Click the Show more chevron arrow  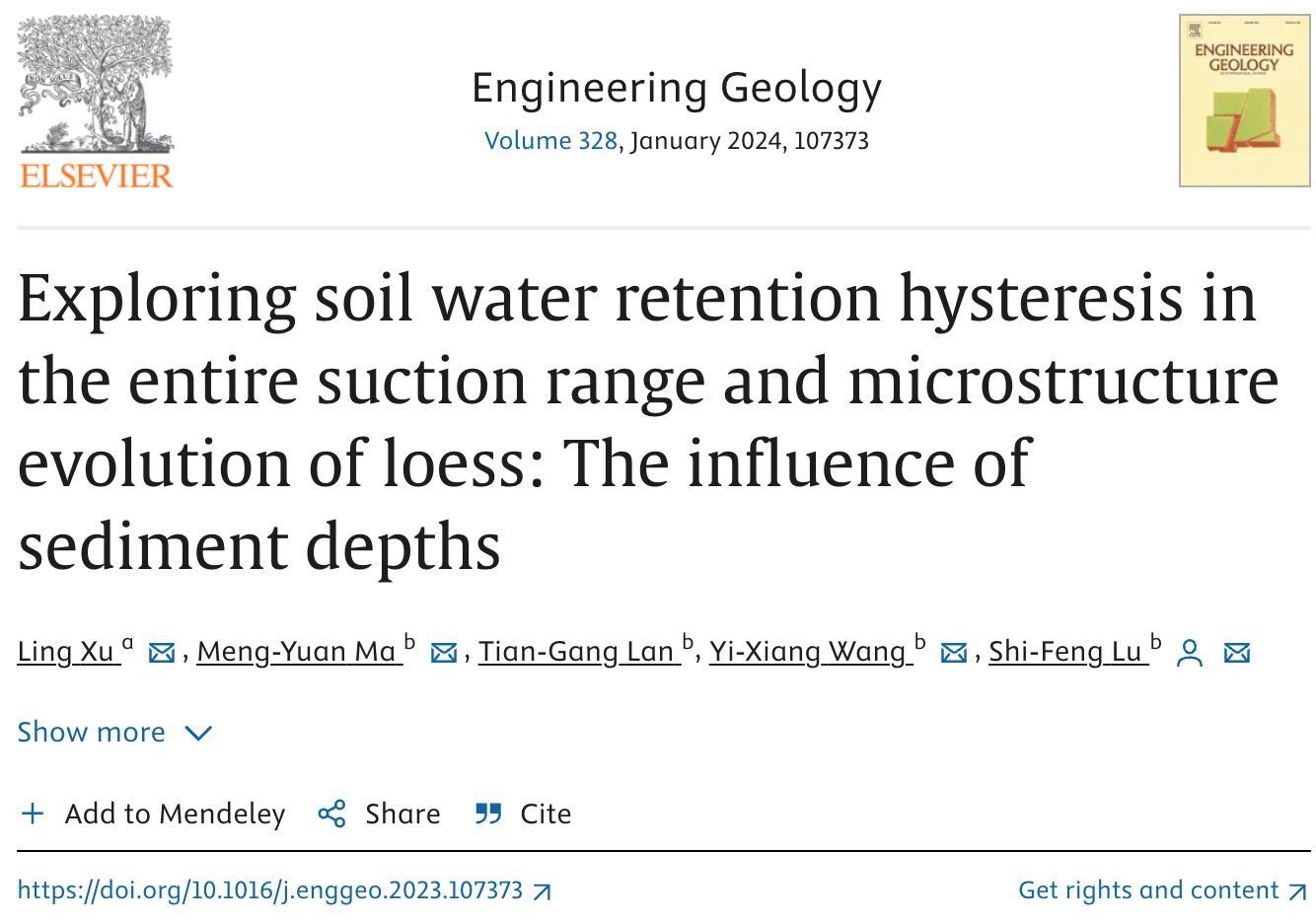coord(199,734)
